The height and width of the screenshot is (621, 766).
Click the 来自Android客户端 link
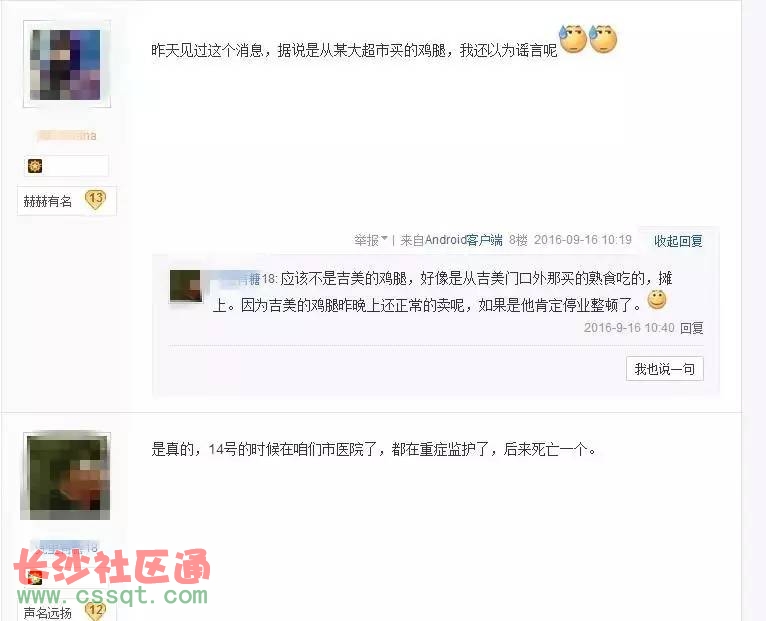[x=451, y=240]
